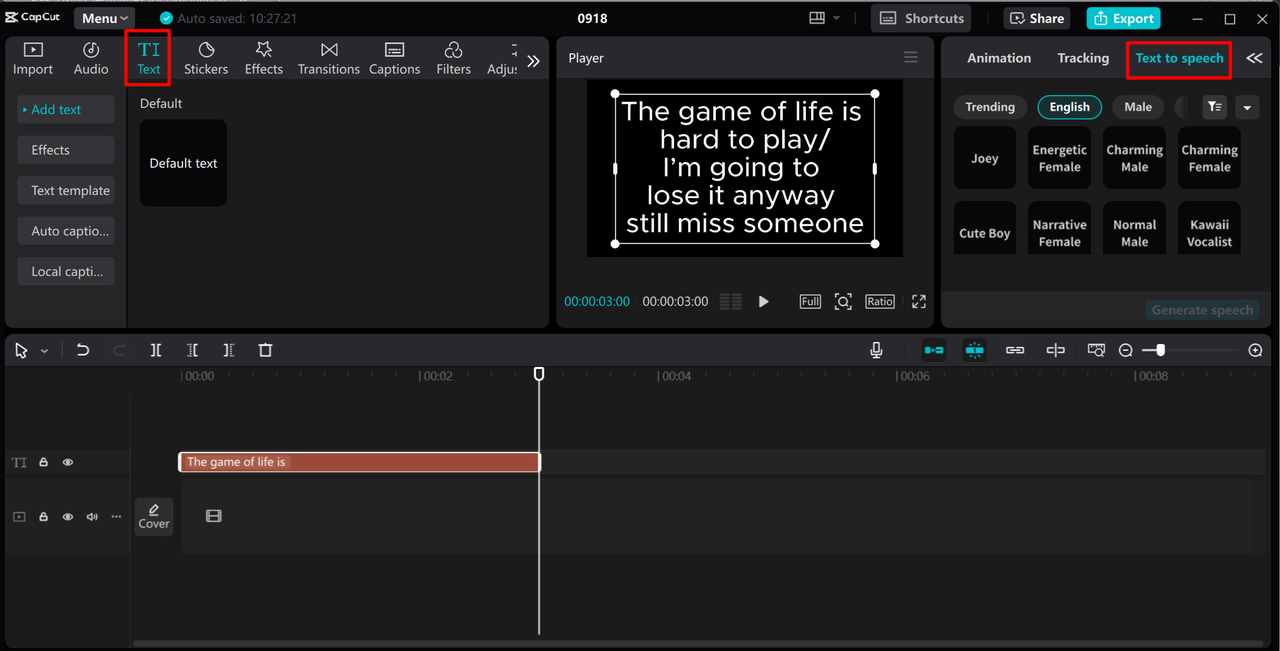
Task: Undo the last action
Action: [x=83, y=350]
